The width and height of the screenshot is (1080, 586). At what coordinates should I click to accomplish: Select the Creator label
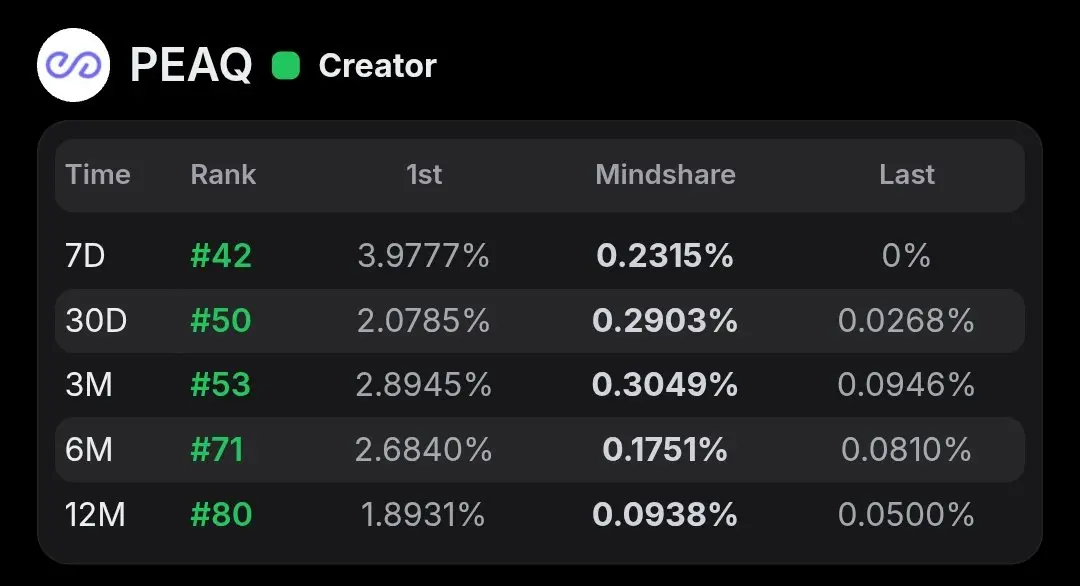coord(377,66)
